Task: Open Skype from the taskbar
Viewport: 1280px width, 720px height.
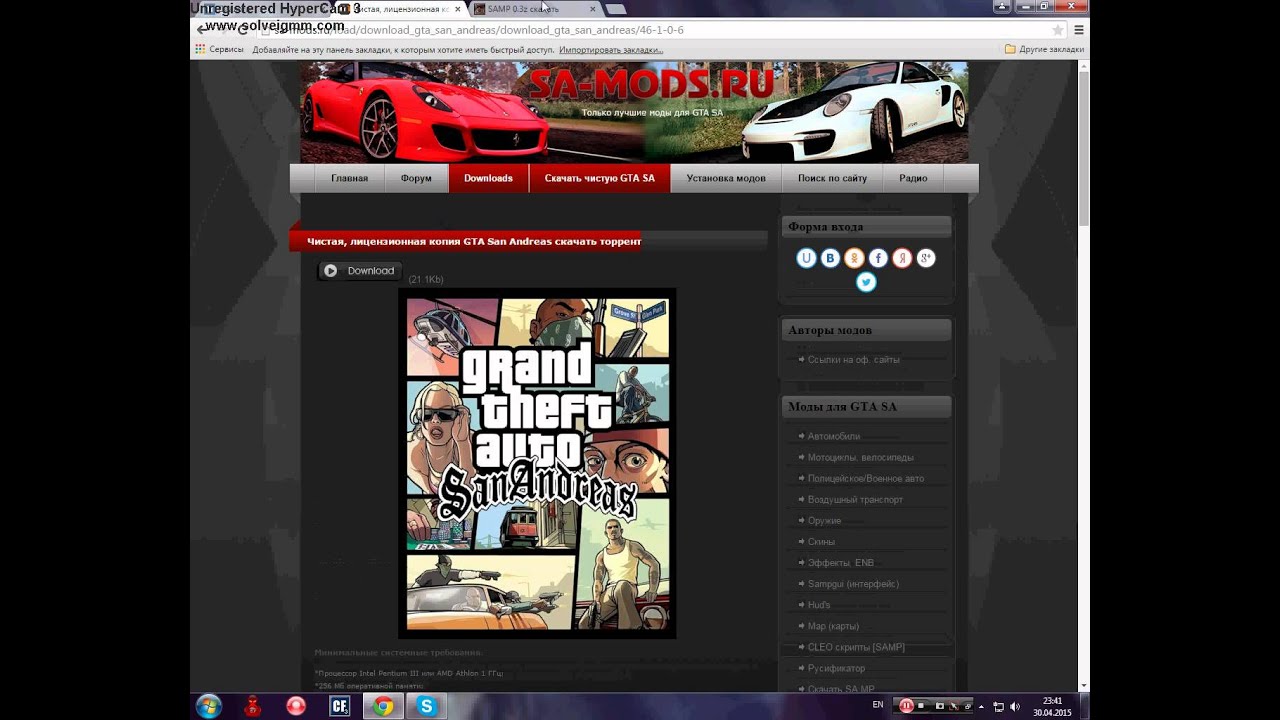Action: click(x=427, y=706)
